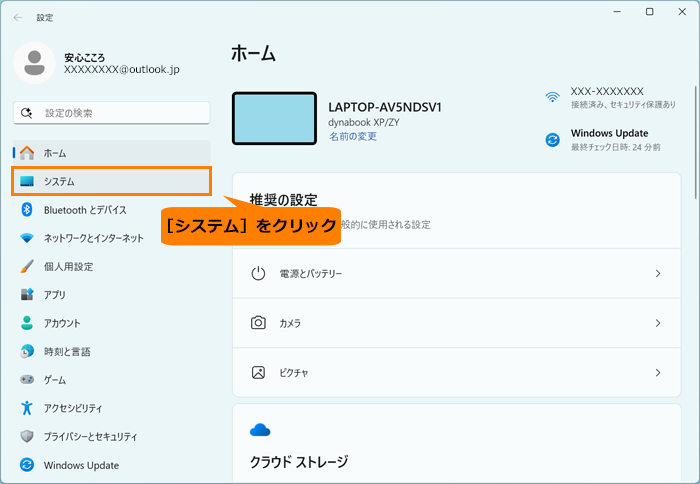Open ピクチャ settings via its chevron
700x484 pixels.
tap(658, 372)
